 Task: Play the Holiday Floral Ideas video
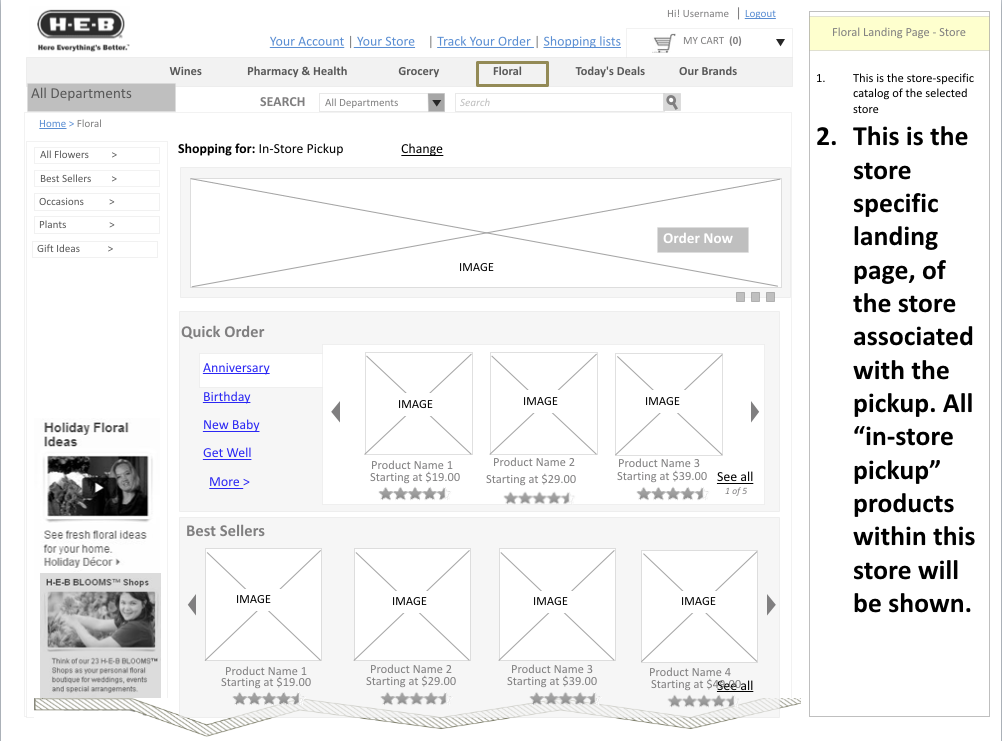coord(98,487)
